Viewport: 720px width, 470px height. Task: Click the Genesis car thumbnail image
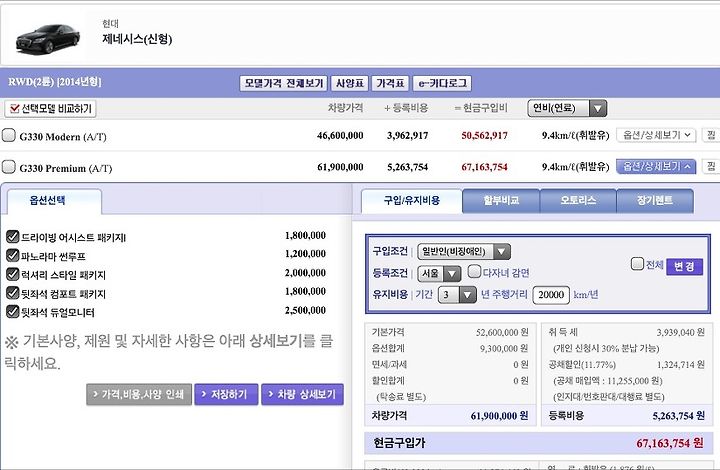(x=48, y=38)
